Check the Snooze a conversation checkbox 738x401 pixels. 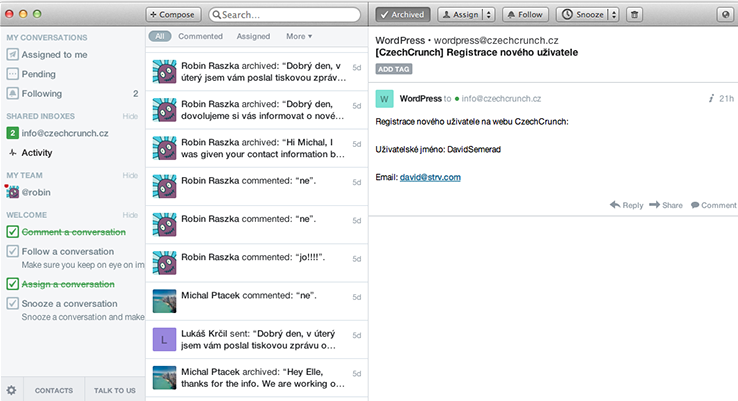pos(12,304)
